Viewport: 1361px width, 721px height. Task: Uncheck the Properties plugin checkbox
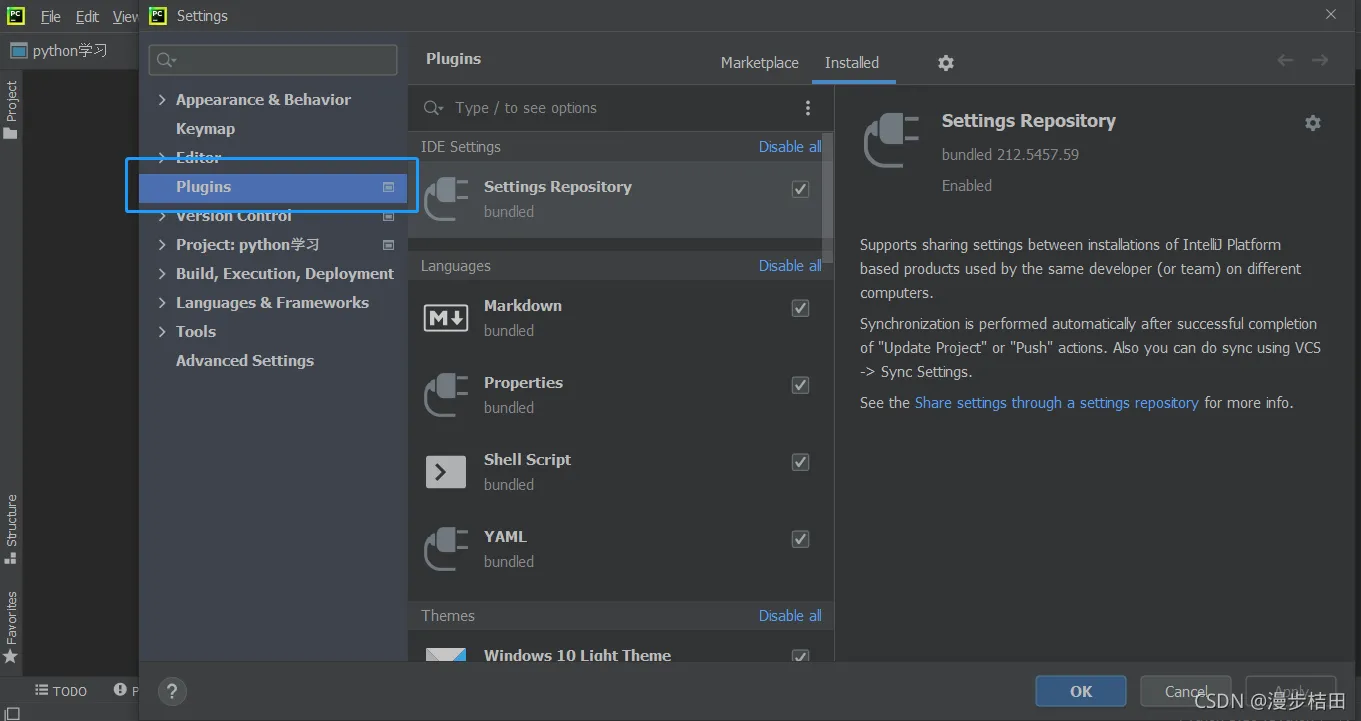pyautogui.click(x=800, y=385)
